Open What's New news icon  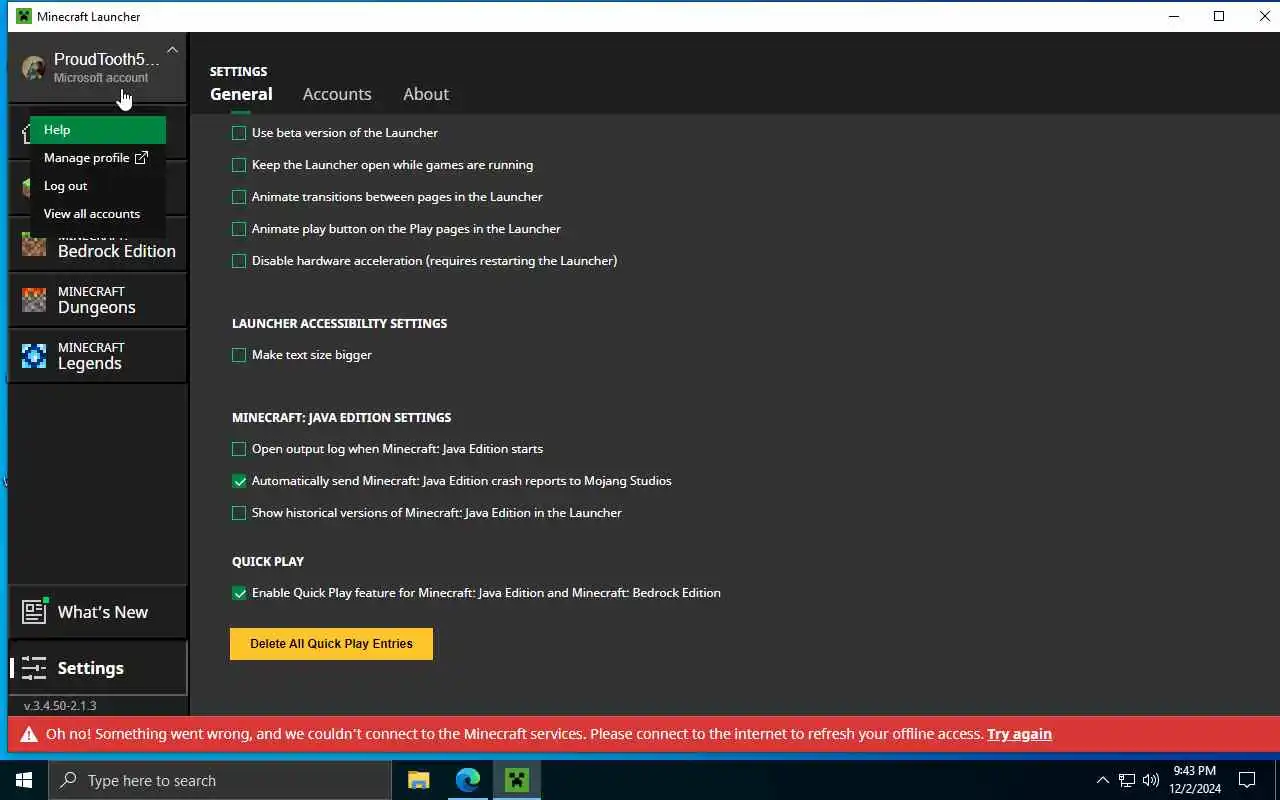[x=34, y=612]
